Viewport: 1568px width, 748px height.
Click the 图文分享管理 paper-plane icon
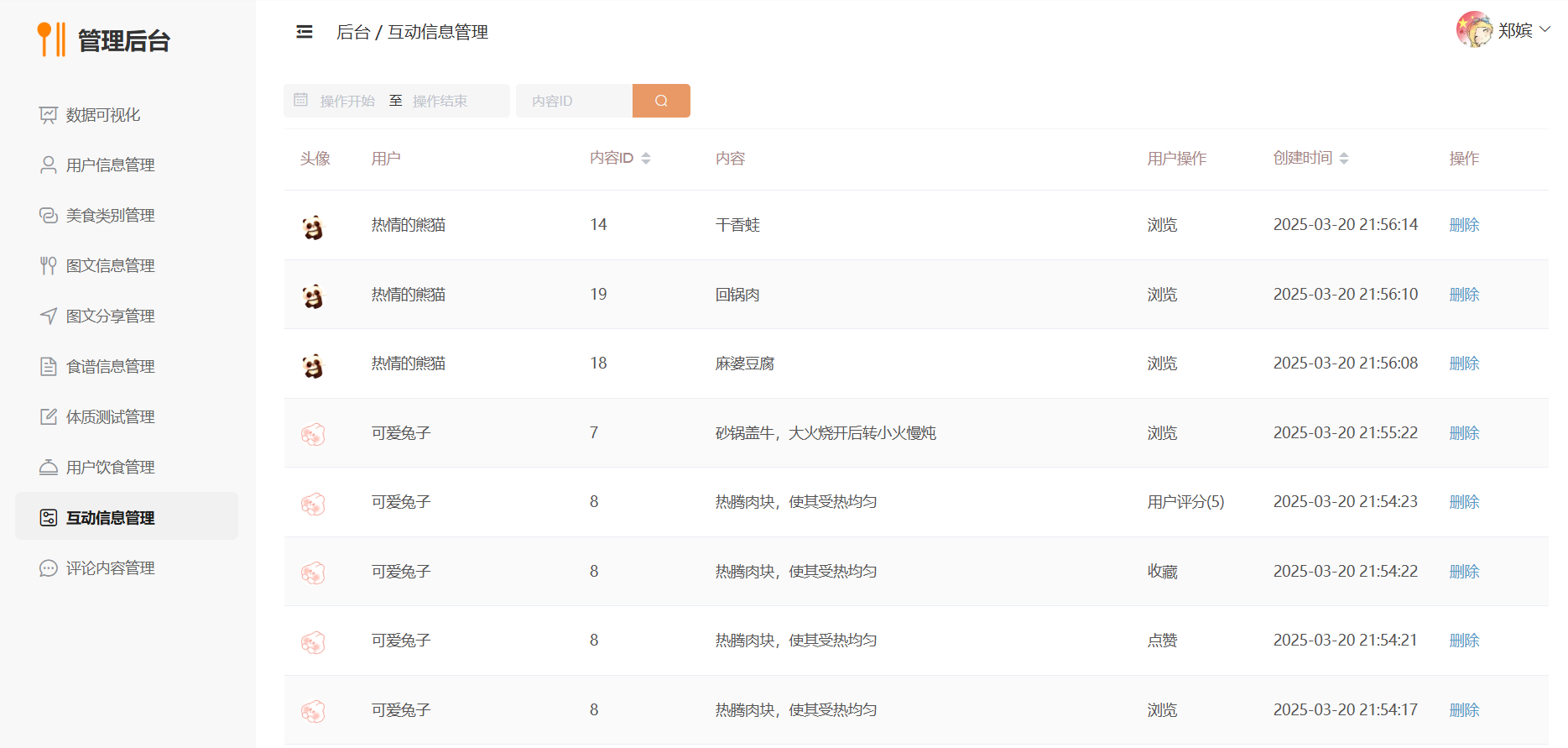click(49, 316)
